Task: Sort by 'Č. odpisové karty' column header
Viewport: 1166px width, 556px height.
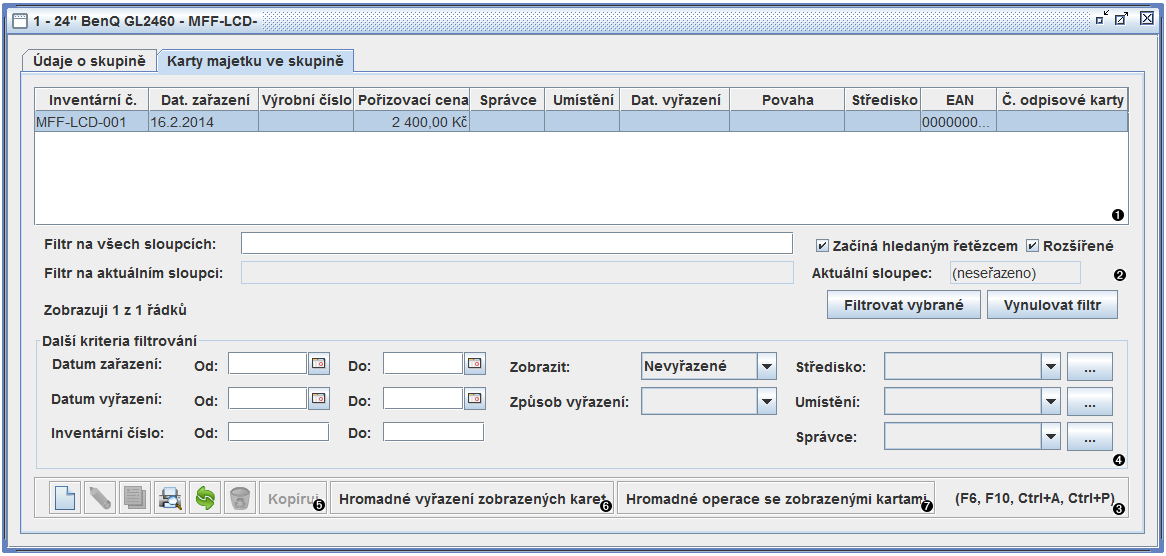Action: 1063,100
